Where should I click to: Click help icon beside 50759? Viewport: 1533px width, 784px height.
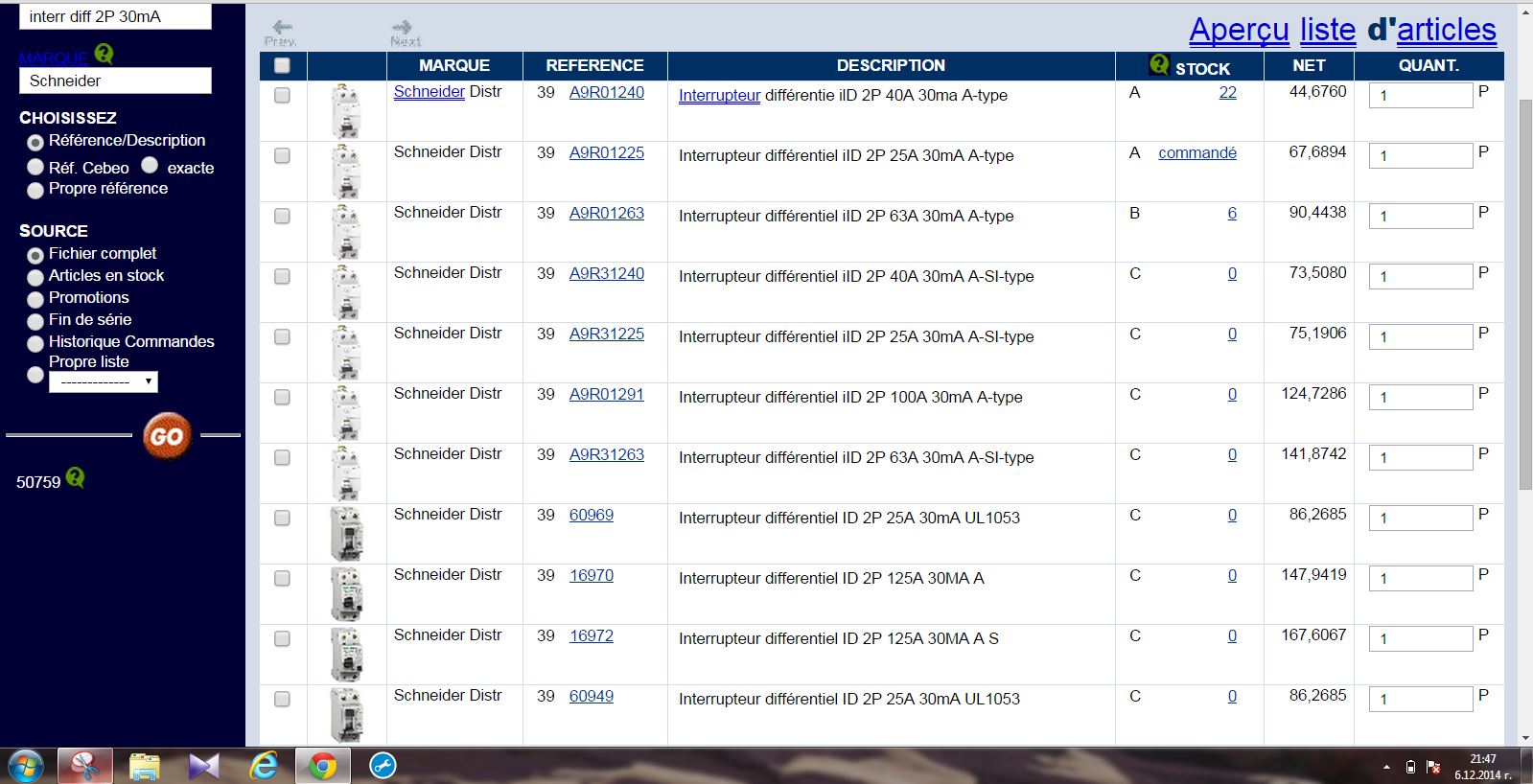(76, 477)
